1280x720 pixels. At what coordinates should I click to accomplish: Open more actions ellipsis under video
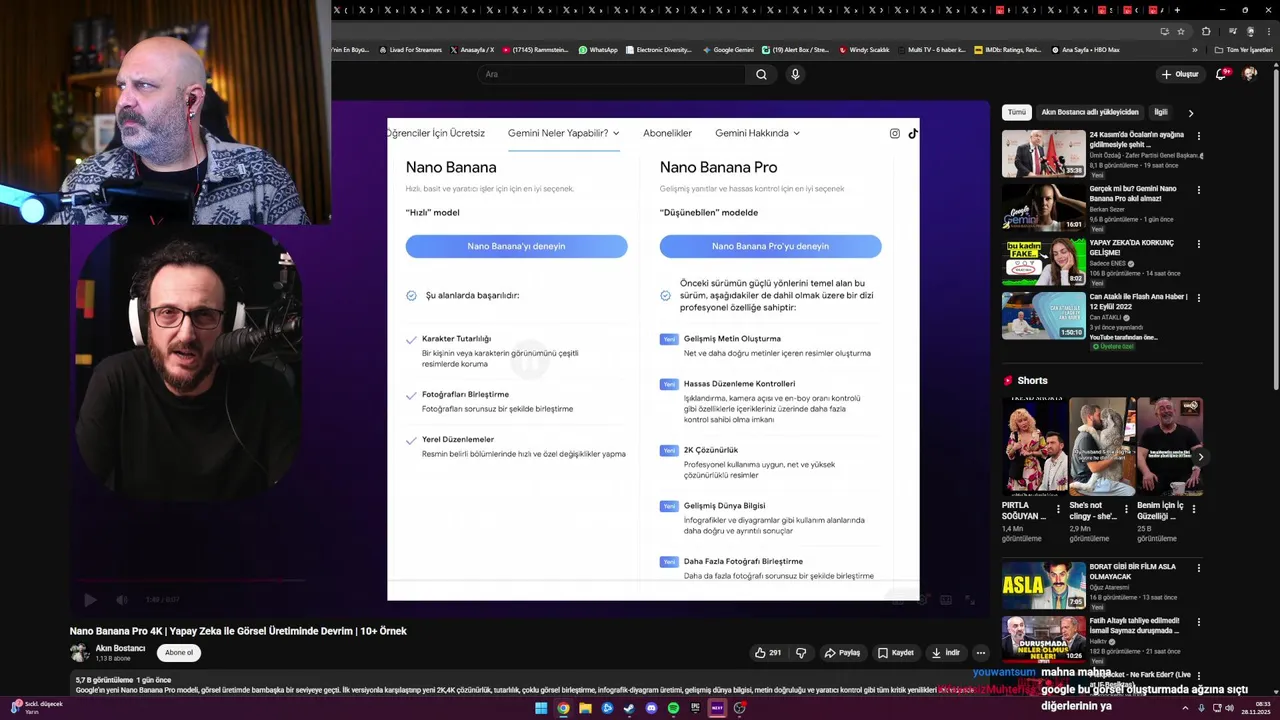(x=981, y=653)
